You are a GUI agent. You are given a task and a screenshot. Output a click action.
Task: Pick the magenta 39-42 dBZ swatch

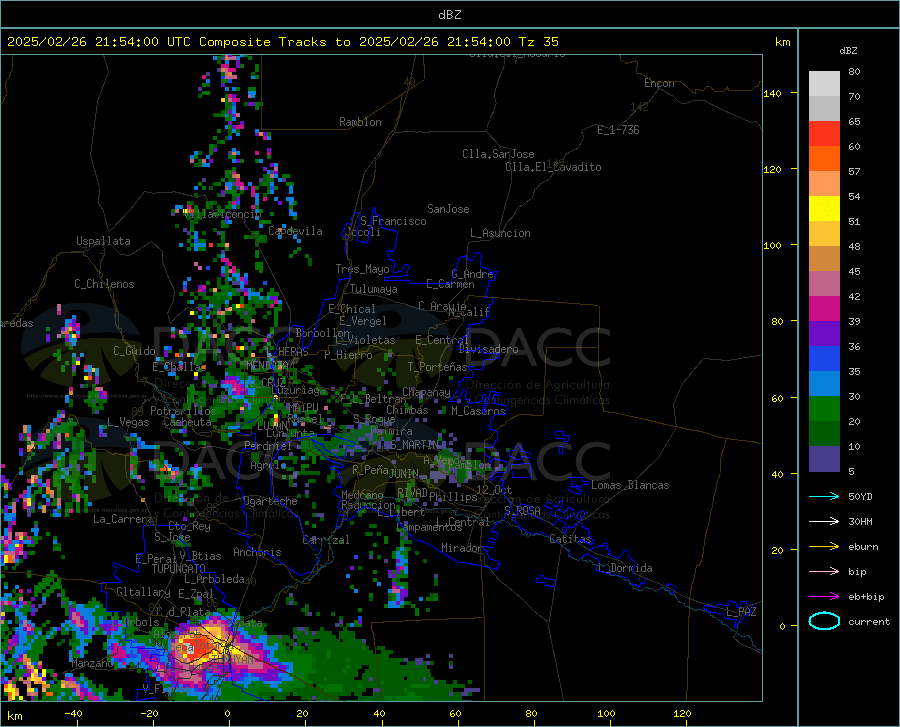click(824, 309)
